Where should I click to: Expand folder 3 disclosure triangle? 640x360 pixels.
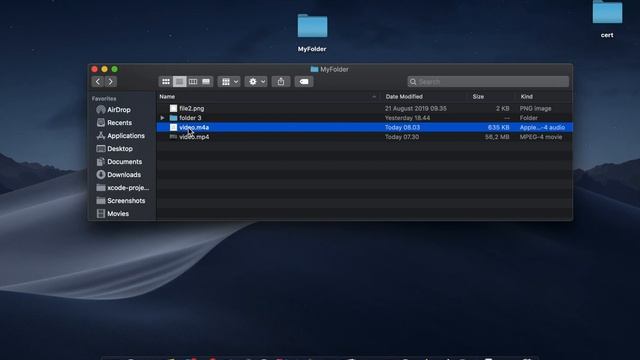162,118
